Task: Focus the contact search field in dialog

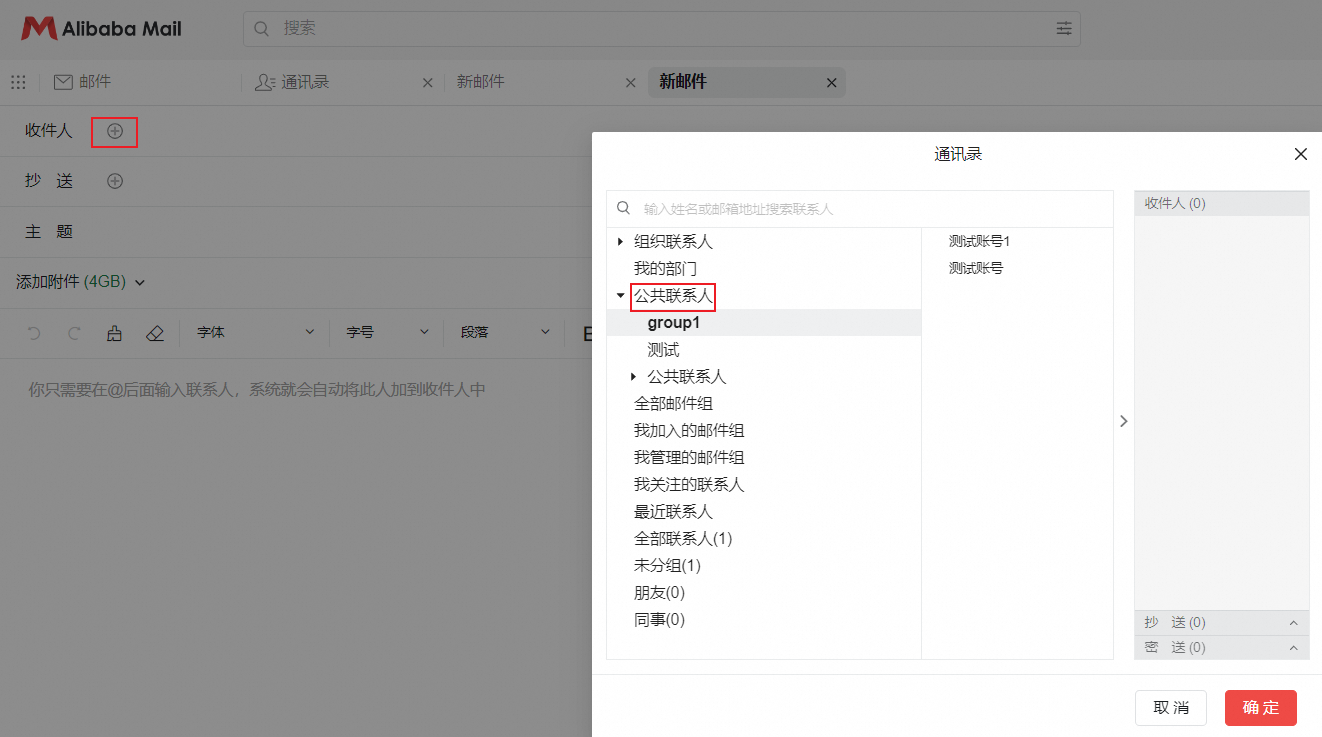Action: [860, 209]
